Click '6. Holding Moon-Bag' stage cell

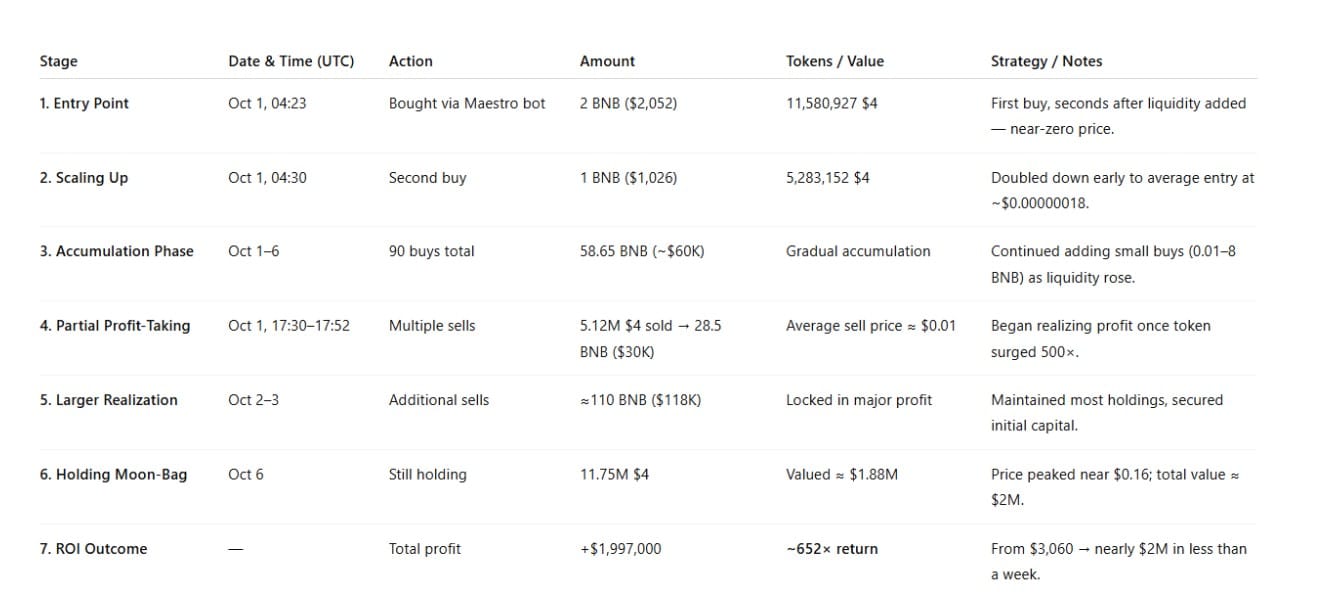point(113,474)
